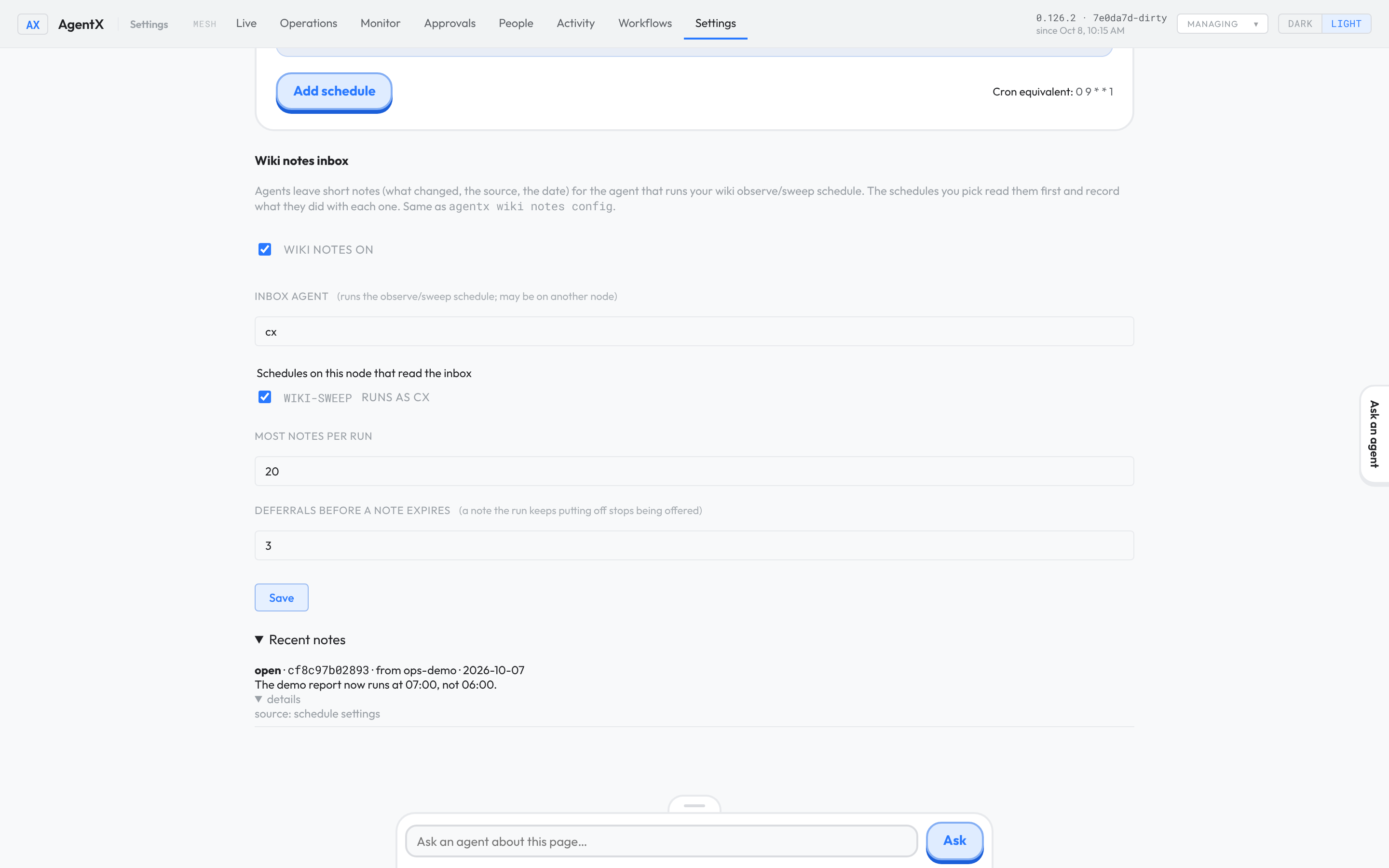Collapse the note details disclosure

pos(278,699)
